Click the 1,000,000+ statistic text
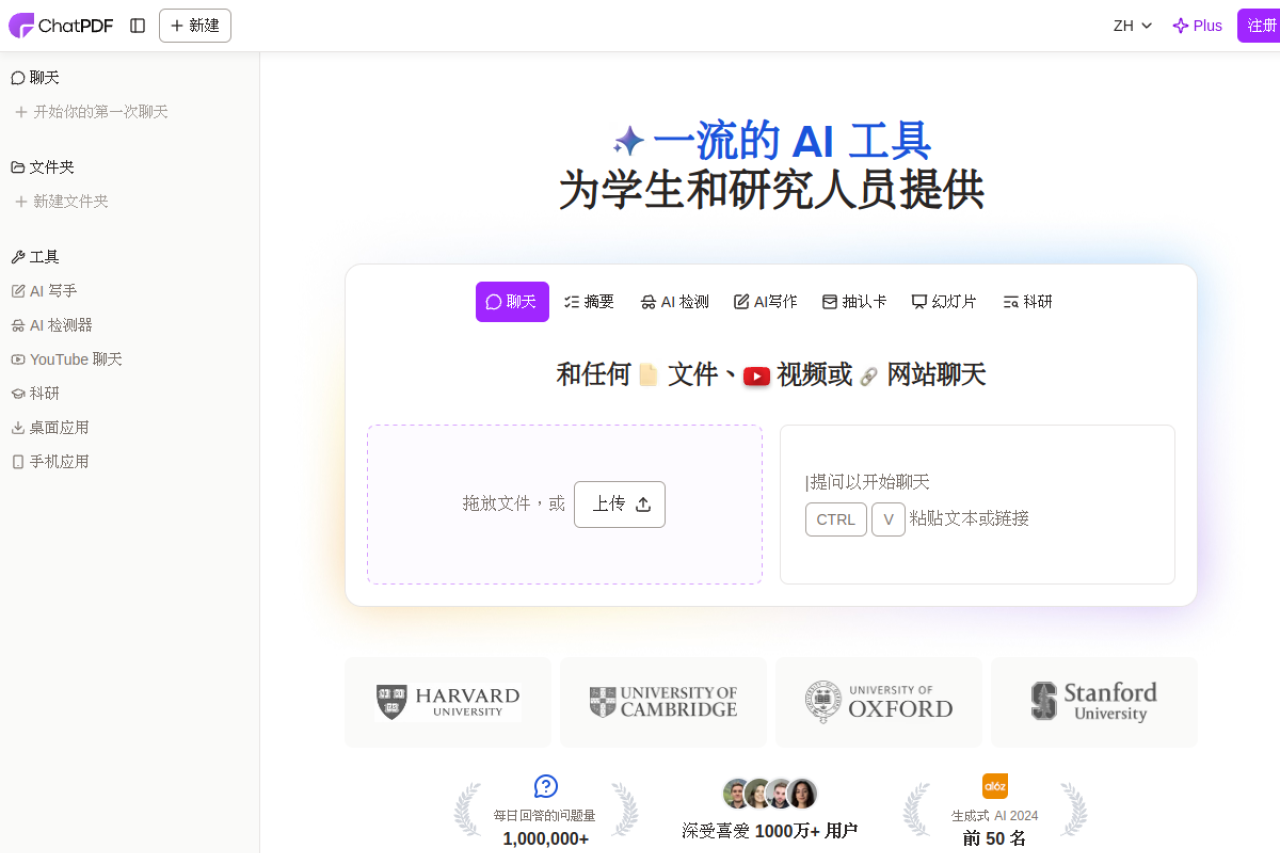Screen dimensions: 1280x853 tap(546, 838)
